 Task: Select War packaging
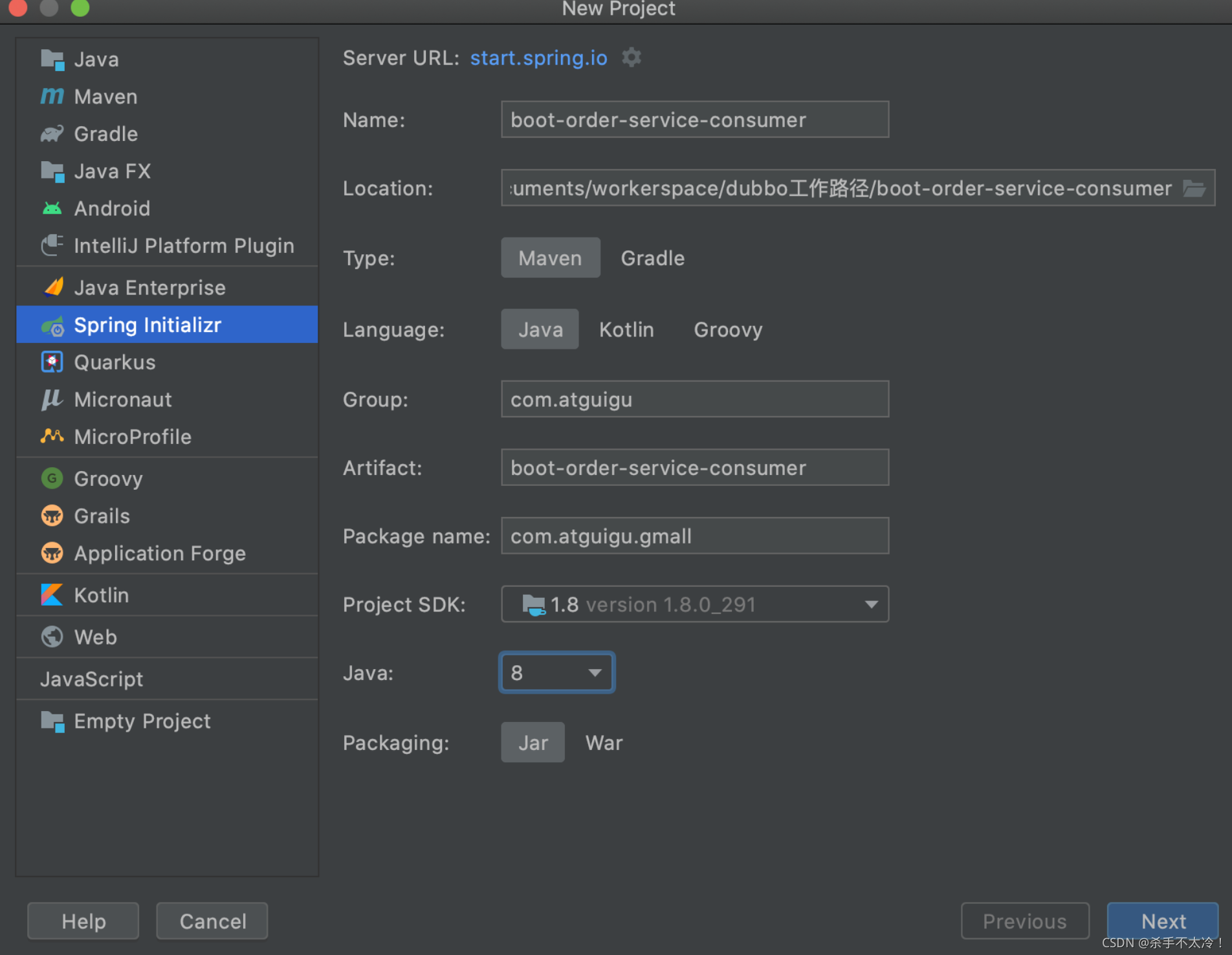coord(604,743)
